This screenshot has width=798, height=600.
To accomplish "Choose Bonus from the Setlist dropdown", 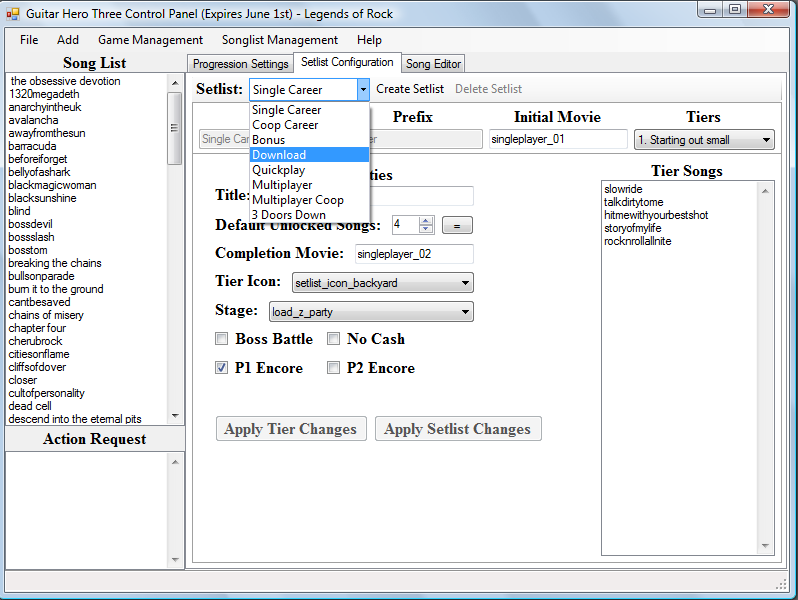I will pos(309,140).
